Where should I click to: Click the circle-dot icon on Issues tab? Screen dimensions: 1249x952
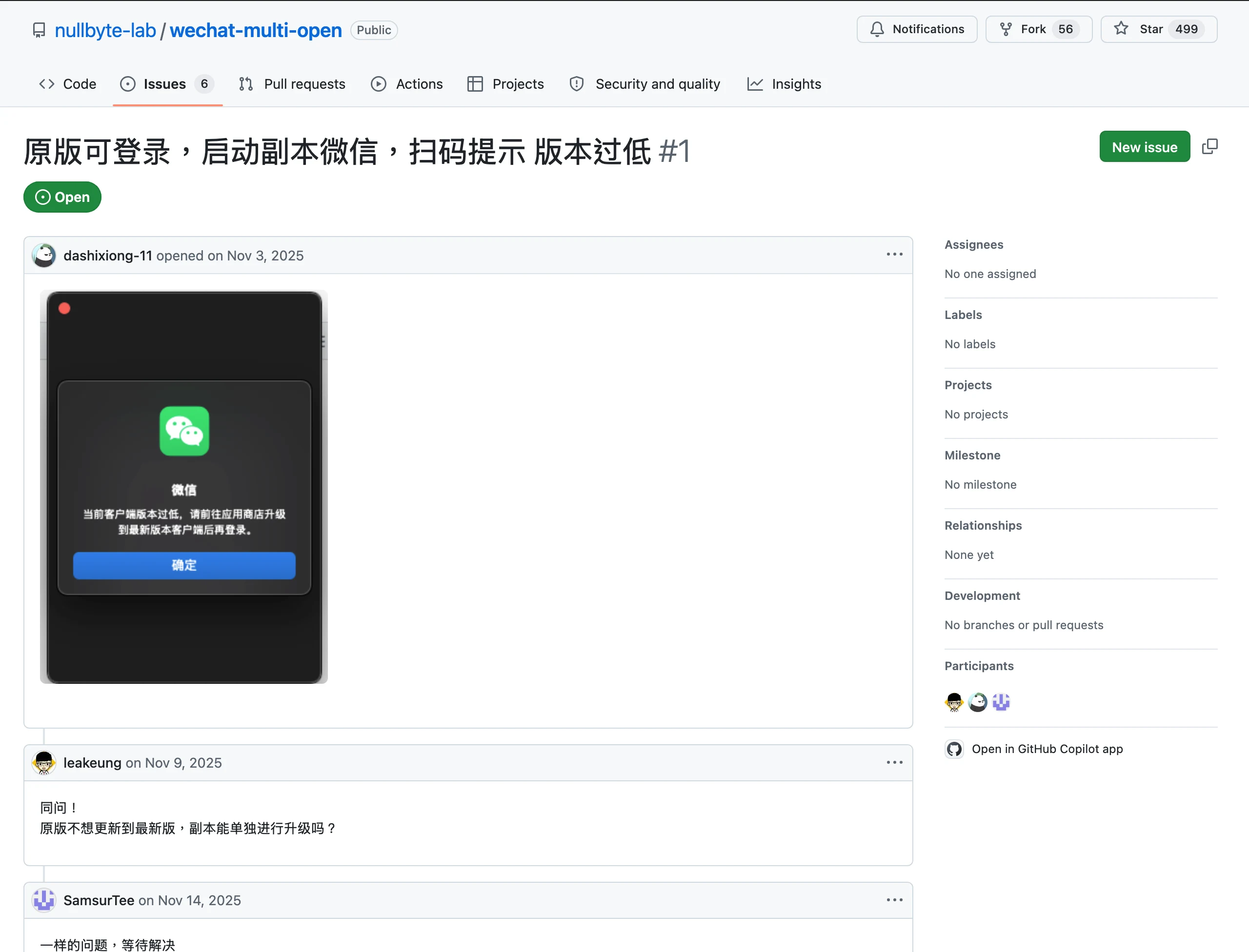127,84
